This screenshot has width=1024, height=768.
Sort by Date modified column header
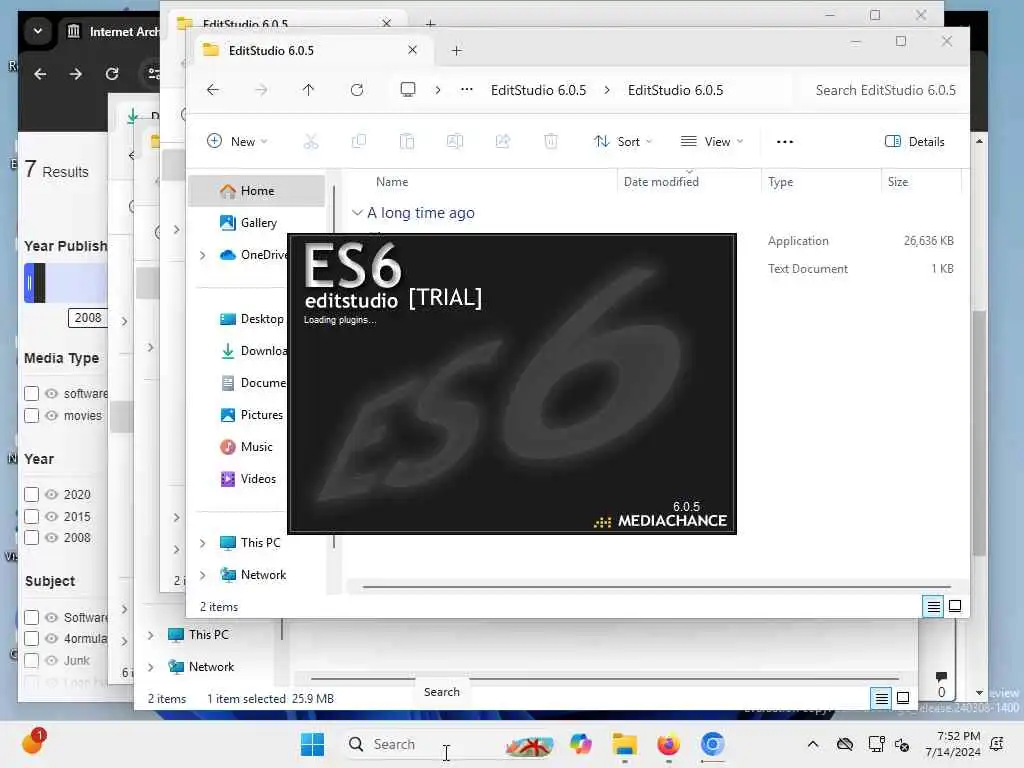[x=661, y=182]
